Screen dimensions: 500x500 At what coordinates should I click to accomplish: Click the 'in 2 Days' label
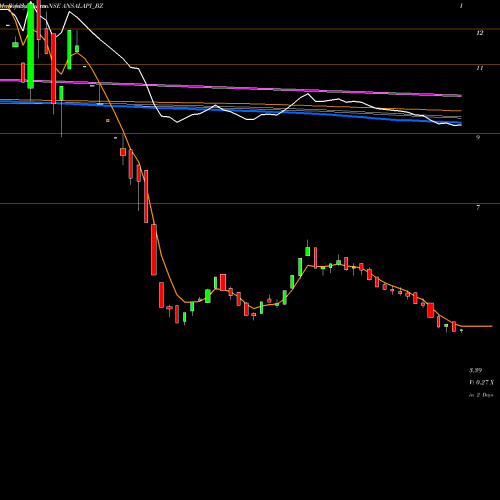point(481,395)
